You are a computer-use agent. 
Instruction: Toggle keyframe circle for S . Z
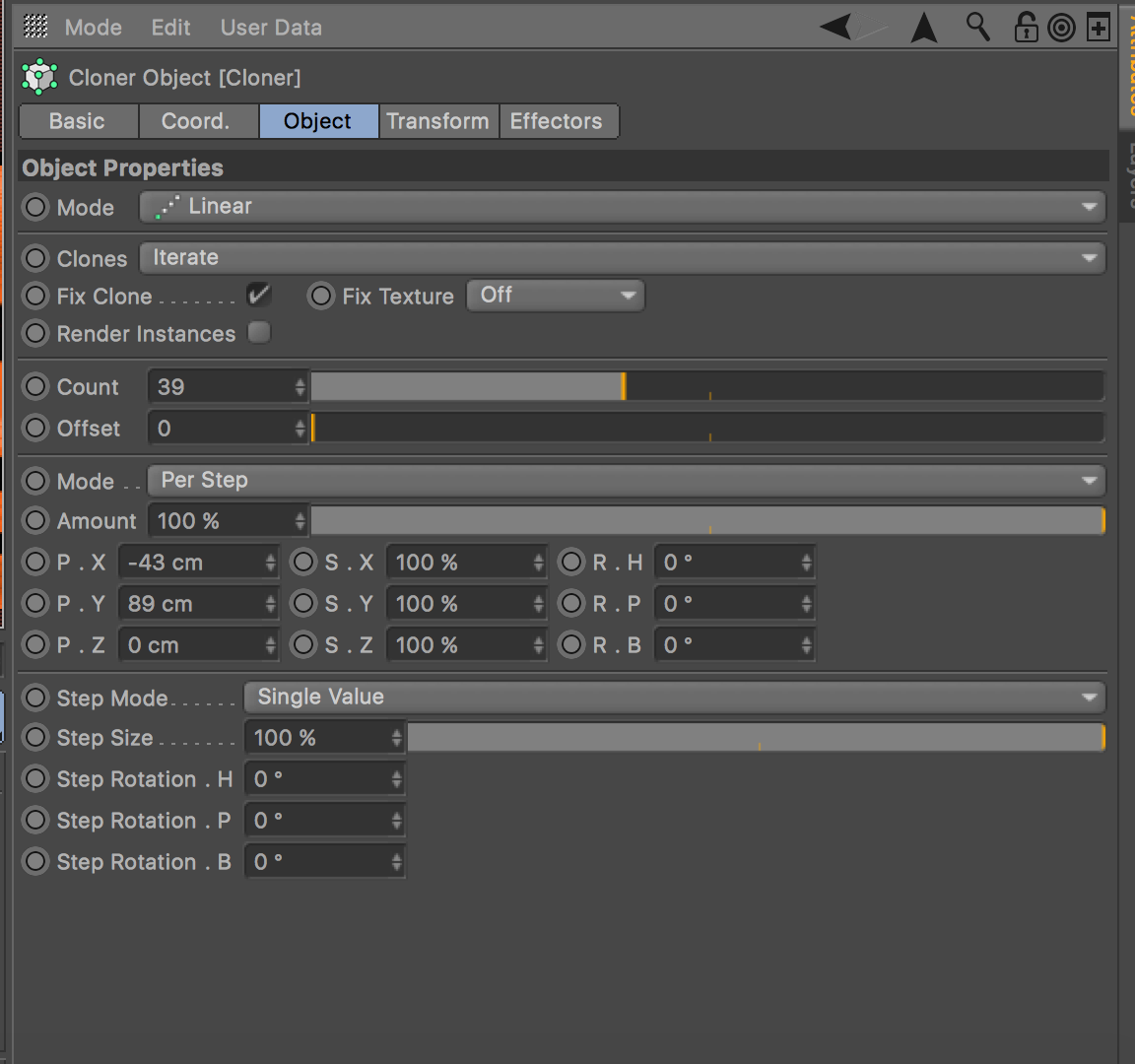pos(303,644)
